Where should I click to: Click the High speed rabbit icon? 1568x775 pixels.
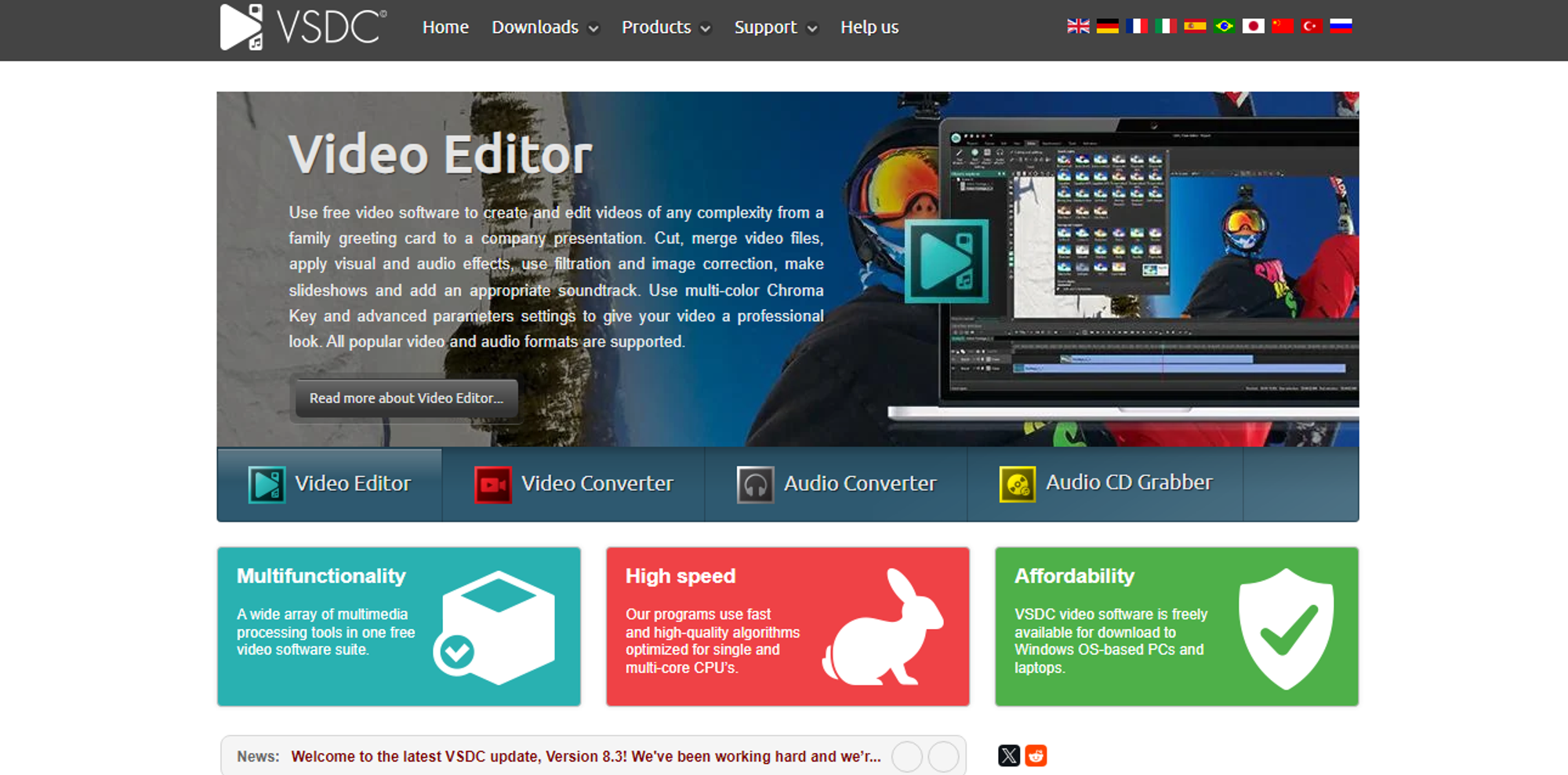pos(883,628)
